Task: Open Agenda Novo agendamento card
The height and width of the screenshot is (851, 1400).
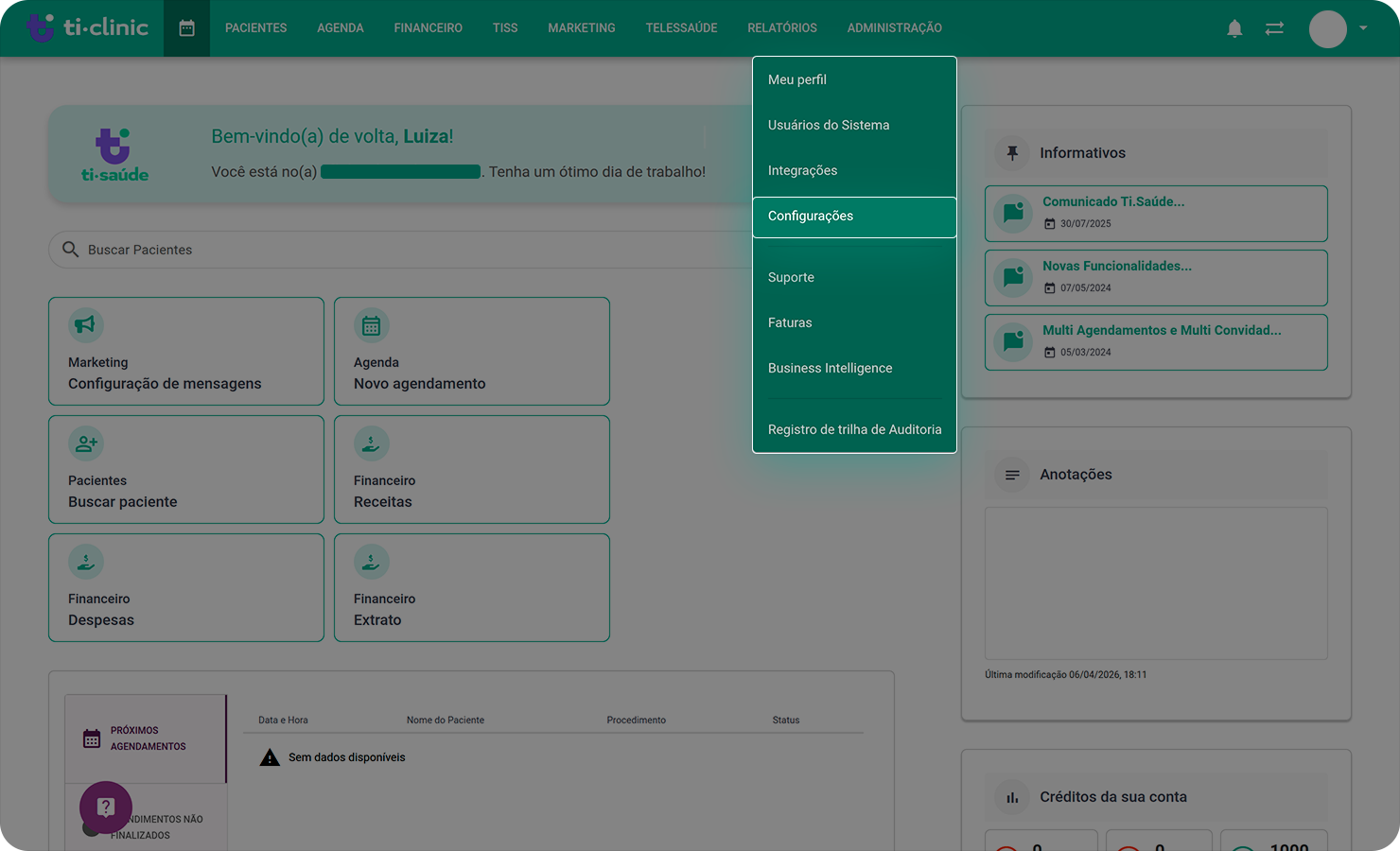Action: (472, 352)
